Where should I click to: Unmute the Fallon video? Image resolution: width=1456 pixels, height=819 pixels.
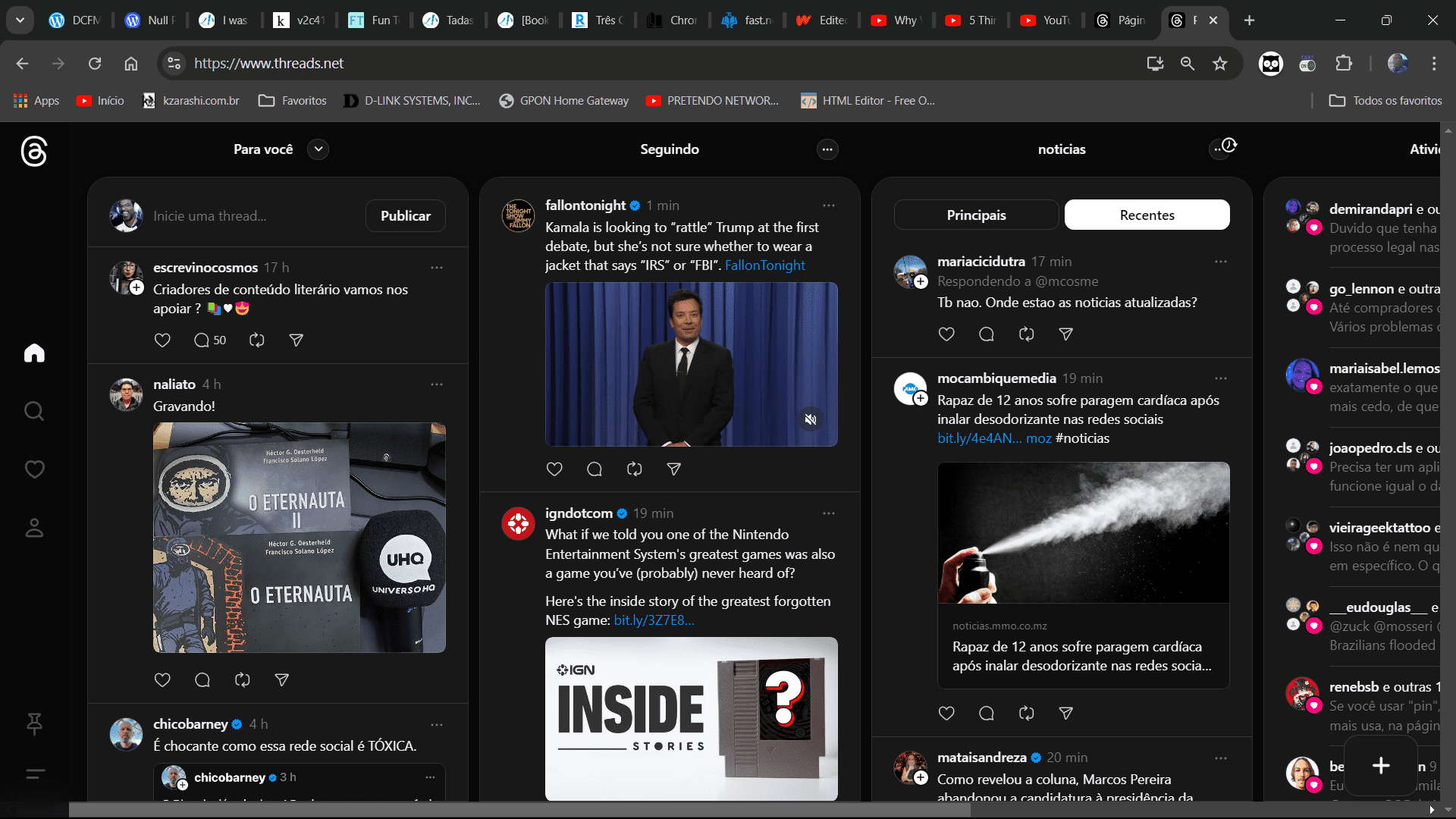click(x=811, y=419)
